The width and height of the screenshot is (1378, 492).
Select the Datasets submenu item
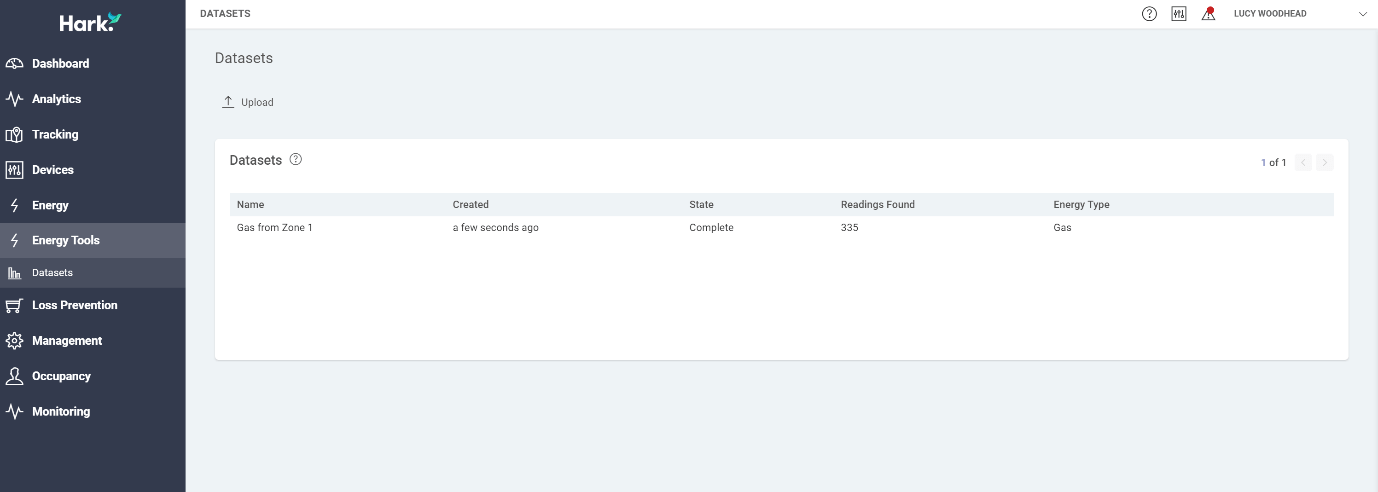[92, 273]
